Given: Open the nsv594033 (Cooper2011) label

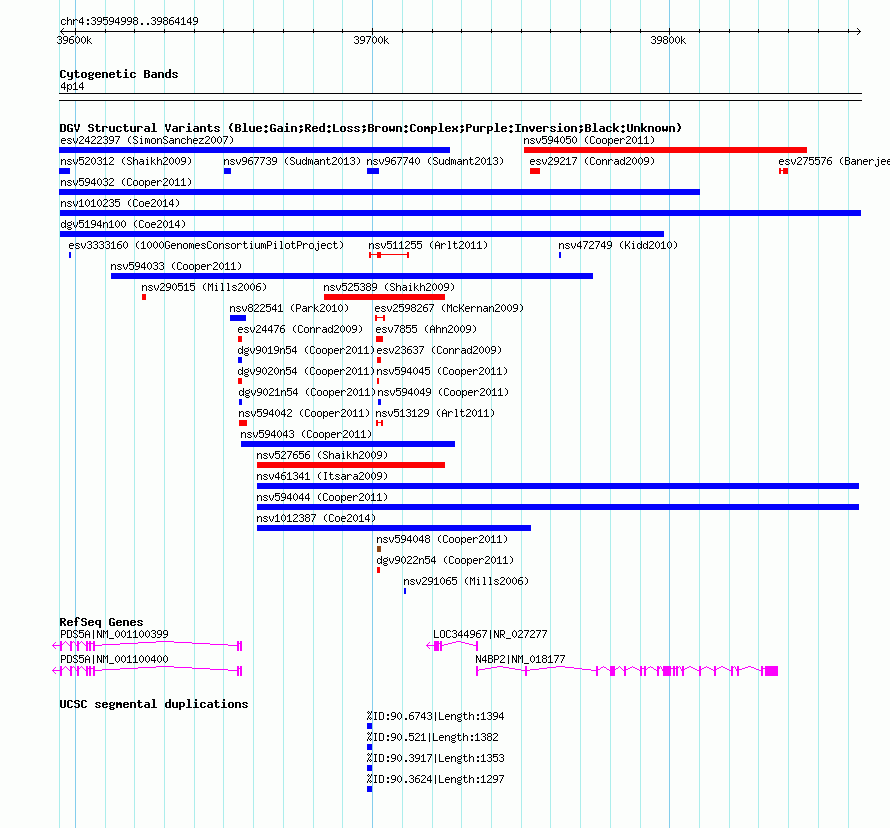Looking at the screenshot, I should tap(176, 266).
